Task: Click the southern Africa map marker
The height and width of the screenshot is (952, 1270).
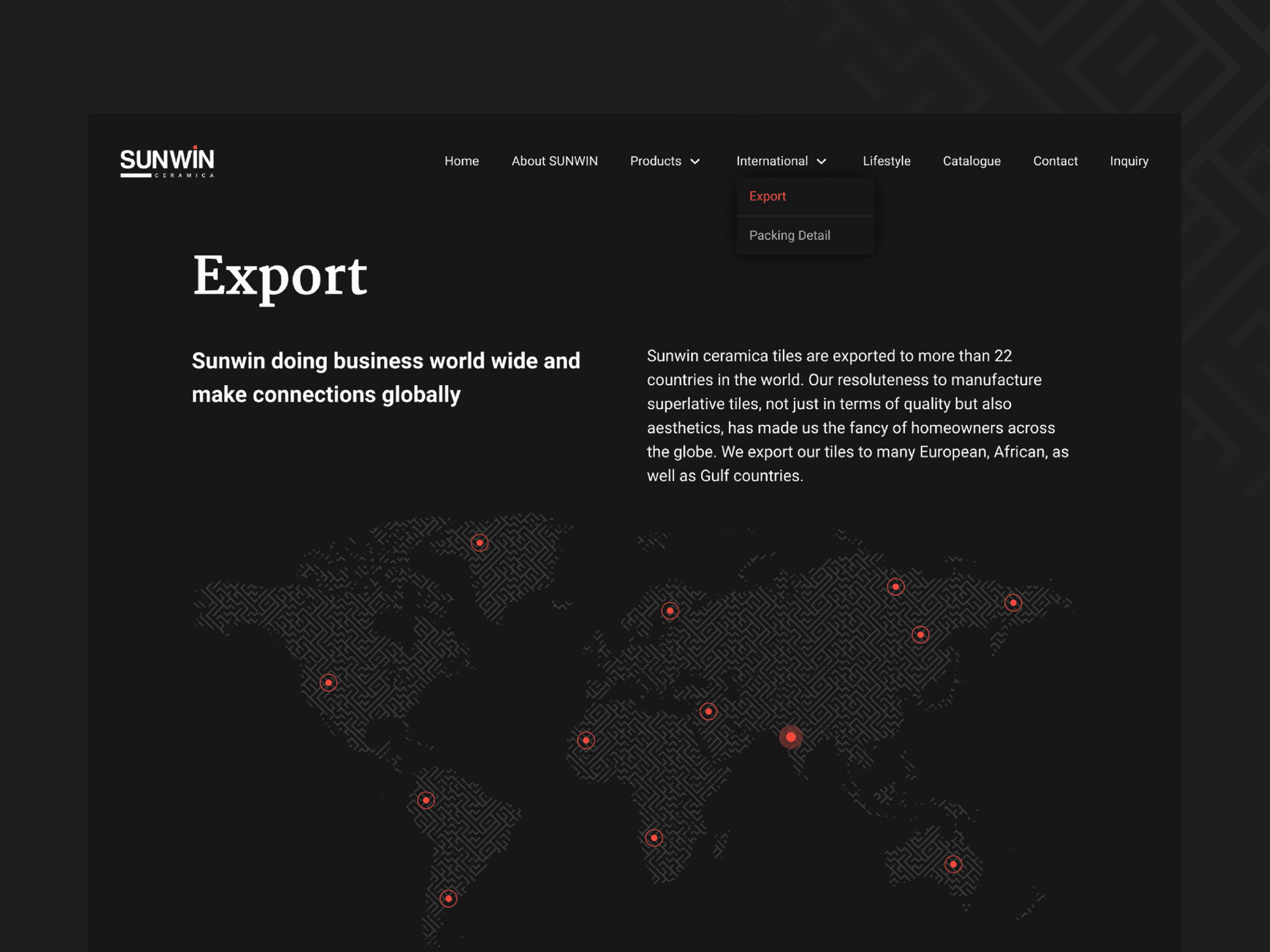Action: point(654,838)
